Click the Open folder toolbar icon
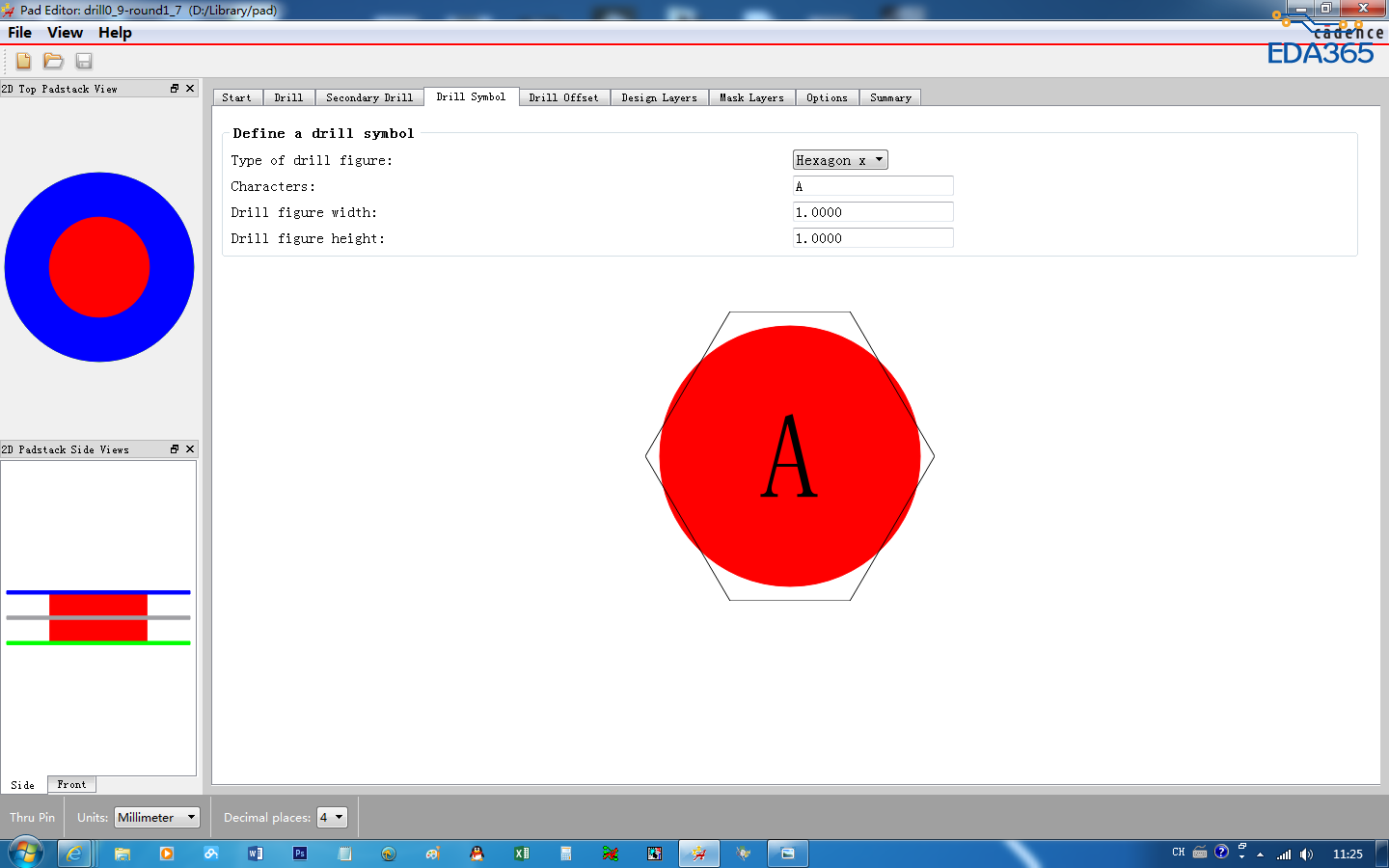The width and height of the screenshot is (1389, 868). (x=53, y=61)
